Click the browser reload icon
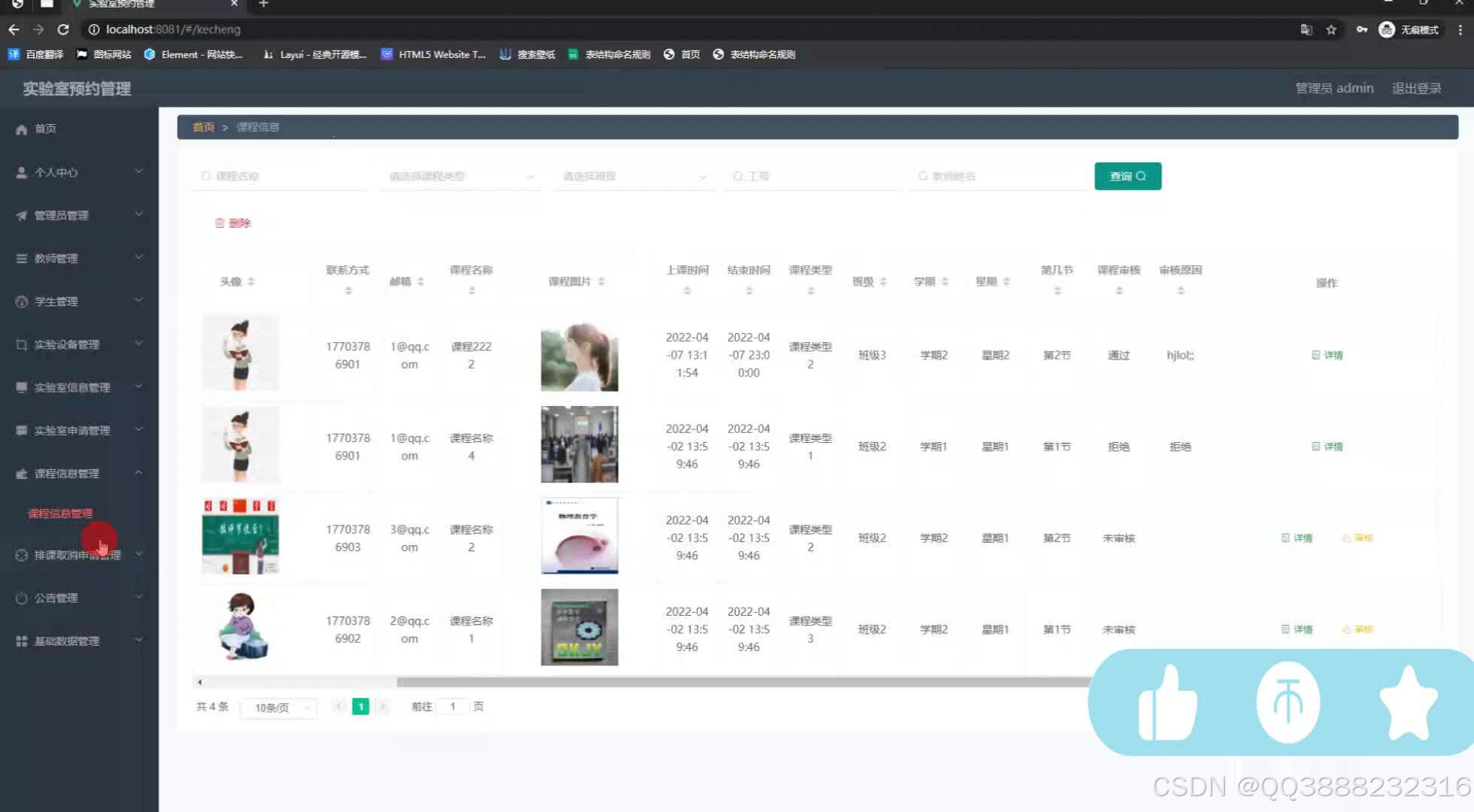1474x812 pixels. tap(63, 29)
